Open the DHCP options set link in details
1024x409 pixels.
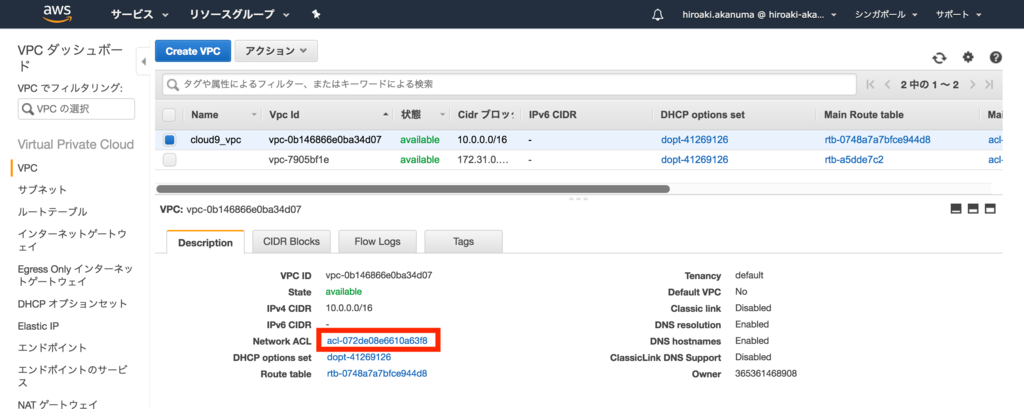pyautogui.click(x=359, y=357)
